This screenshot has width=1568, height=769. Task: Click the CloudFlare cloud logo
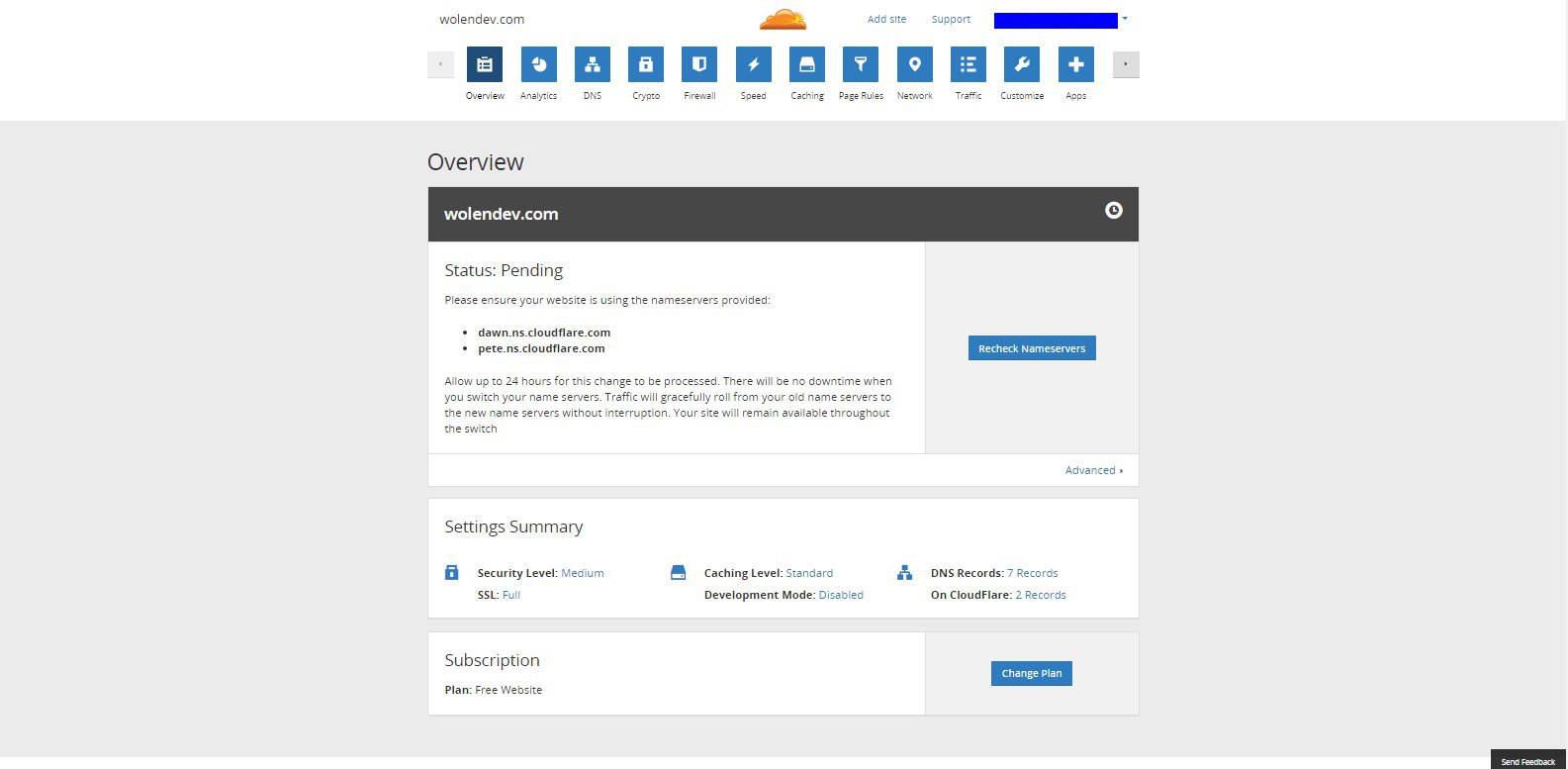pos(783,19)
